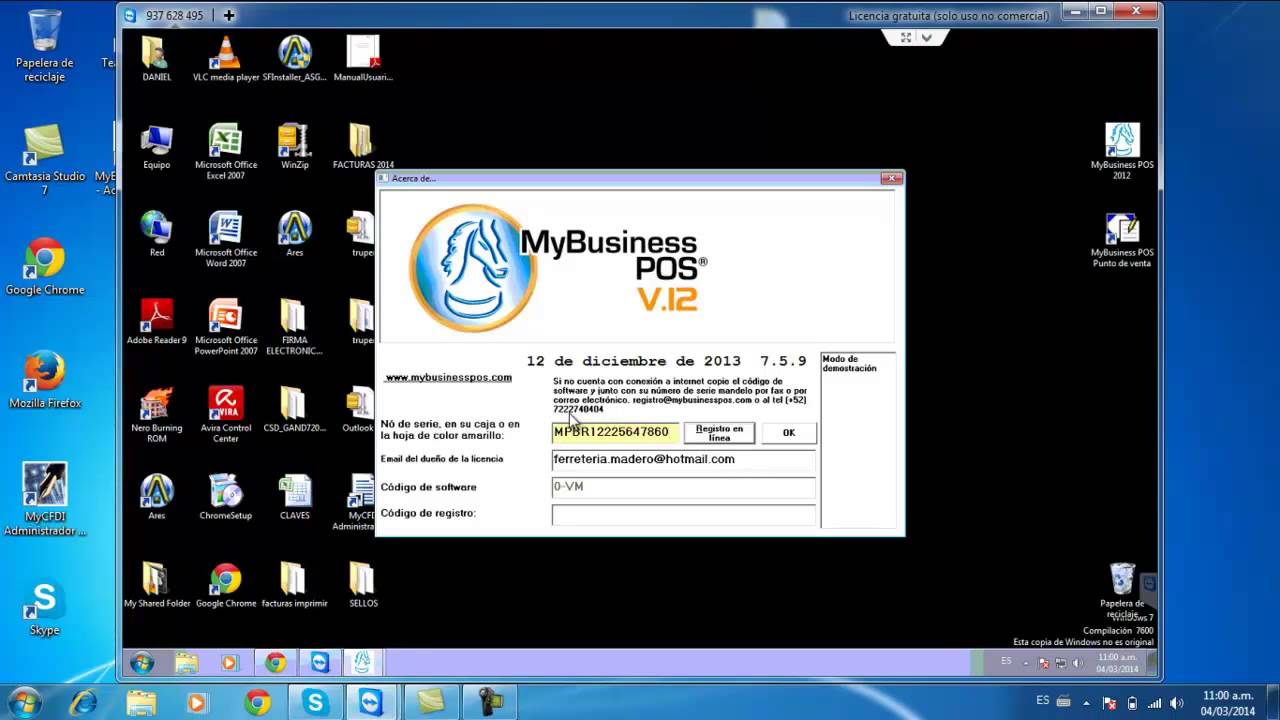This screenshot has width=1280, height=720.
Task: Open Skype from the local taskbar
Action: point(315,702)
